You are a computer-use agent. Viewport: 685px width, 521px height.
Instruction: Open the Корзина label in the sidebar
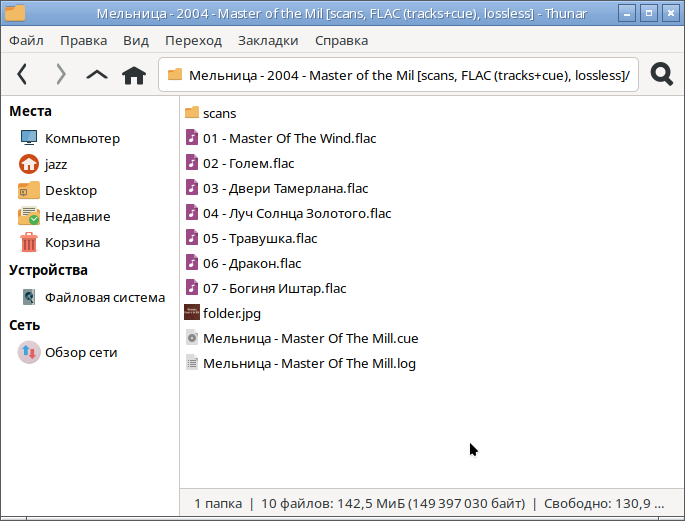pyautogui.click(x=73, y=242)
